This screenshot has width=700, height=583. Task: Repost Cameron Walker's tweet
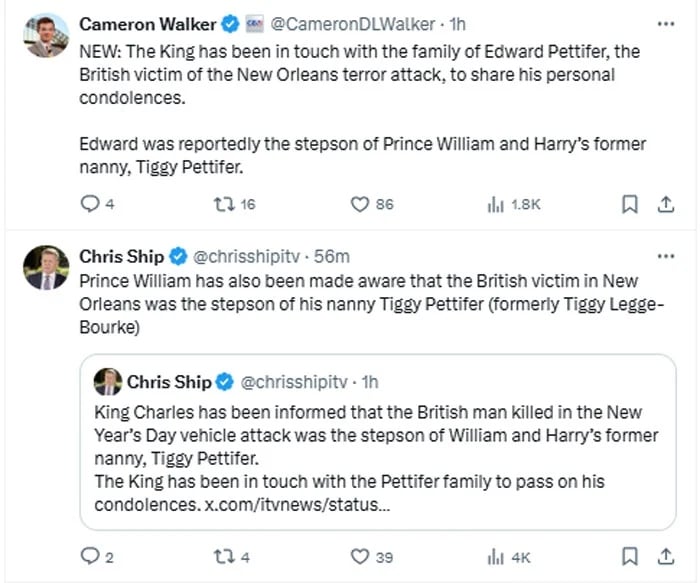pos(225,204)
